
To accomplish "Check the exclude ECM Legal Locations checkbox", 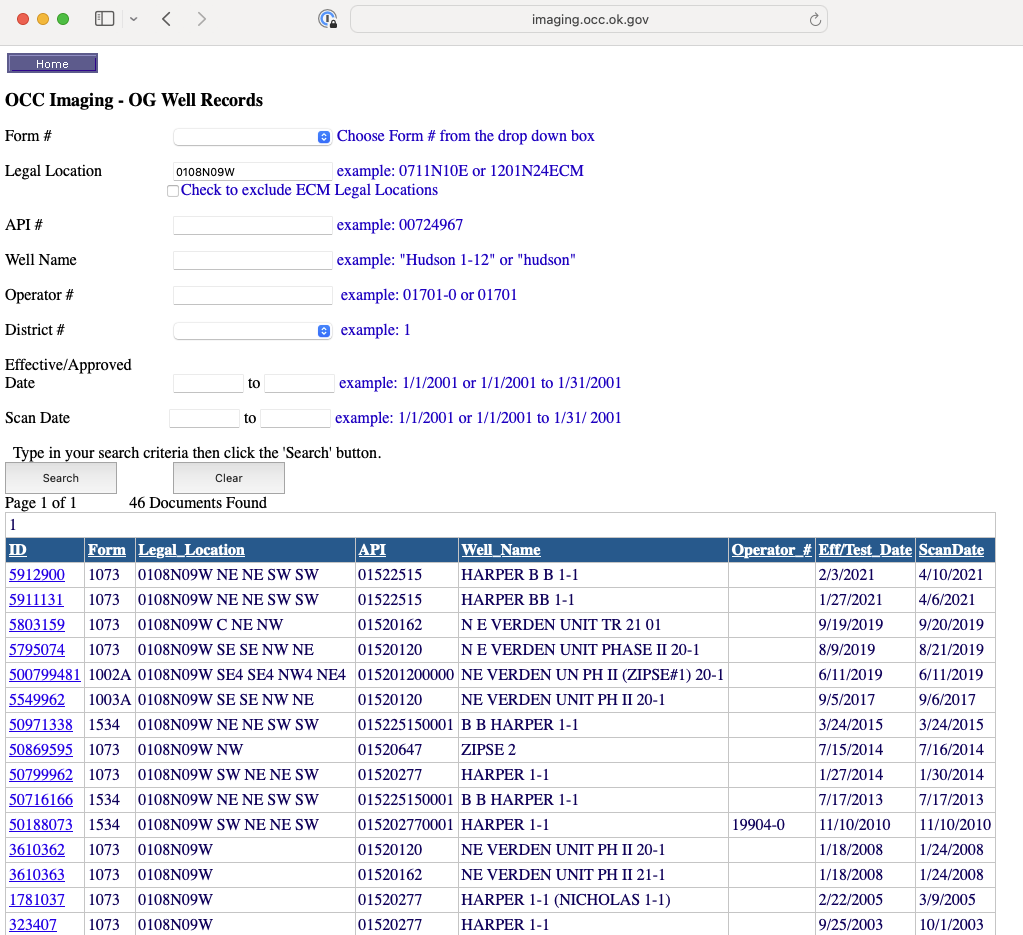I will pos(173,191).
